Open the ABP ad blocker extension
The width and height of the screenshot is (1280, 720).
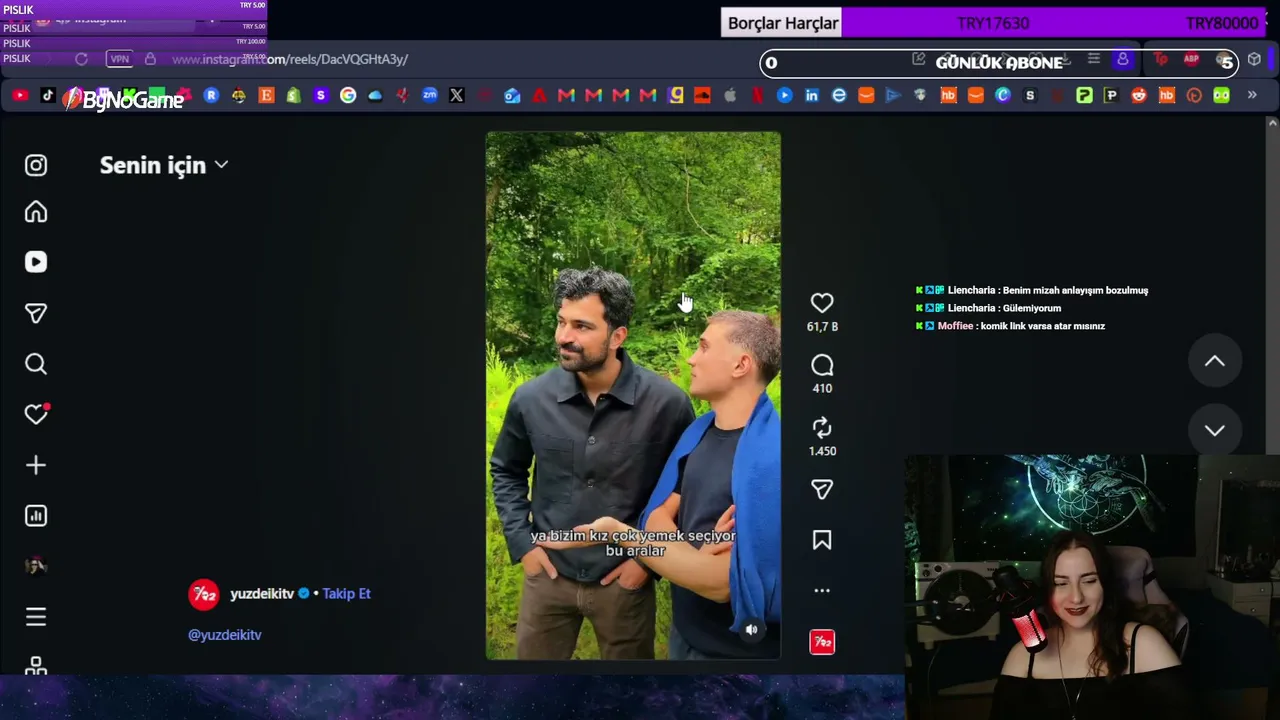(x=1191, y=60)
